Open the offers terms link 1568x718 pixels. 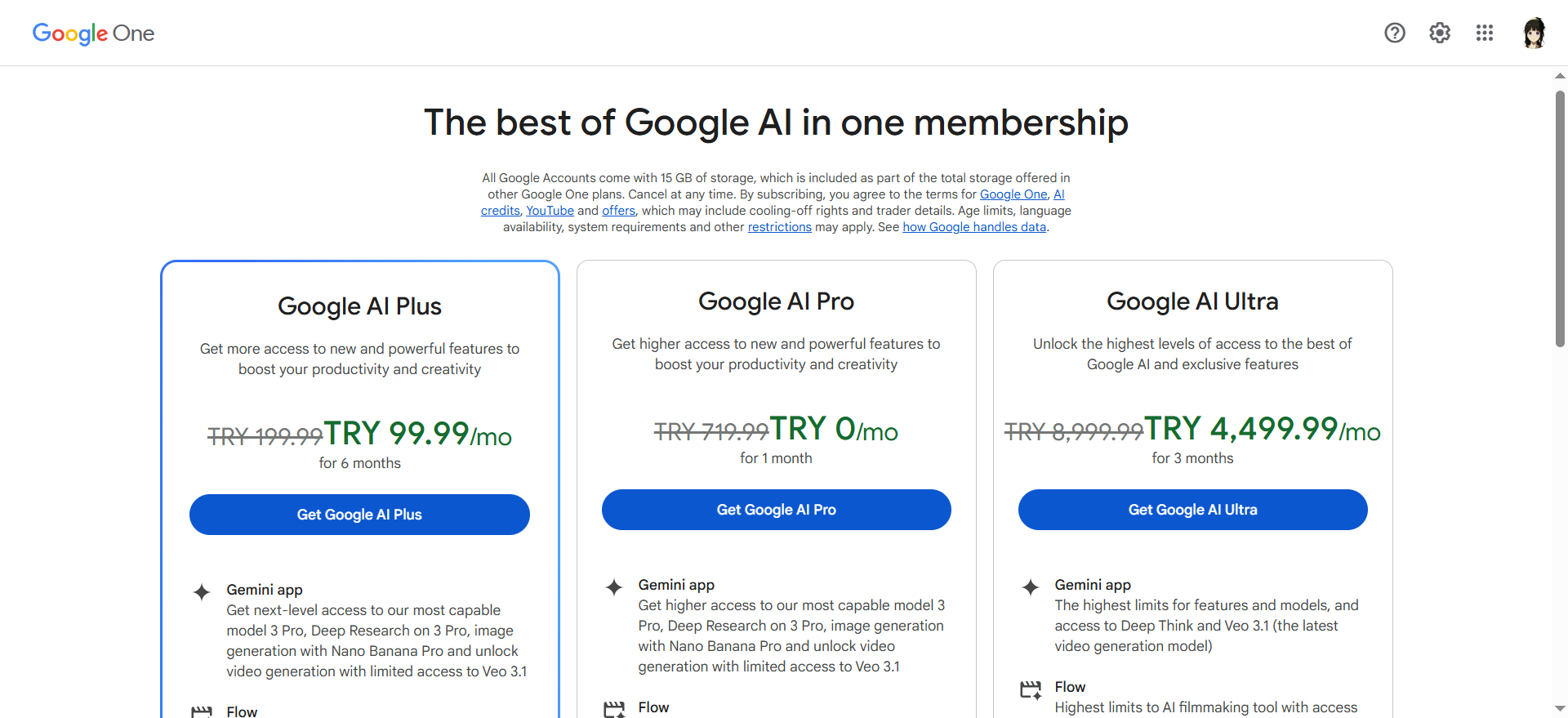tap(618, 211)
